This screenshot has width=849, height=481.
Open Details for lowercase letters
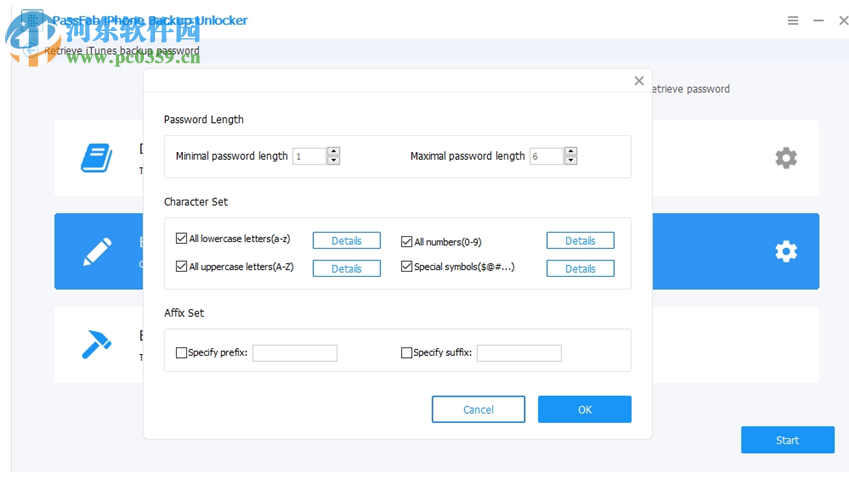coord(347,240)
